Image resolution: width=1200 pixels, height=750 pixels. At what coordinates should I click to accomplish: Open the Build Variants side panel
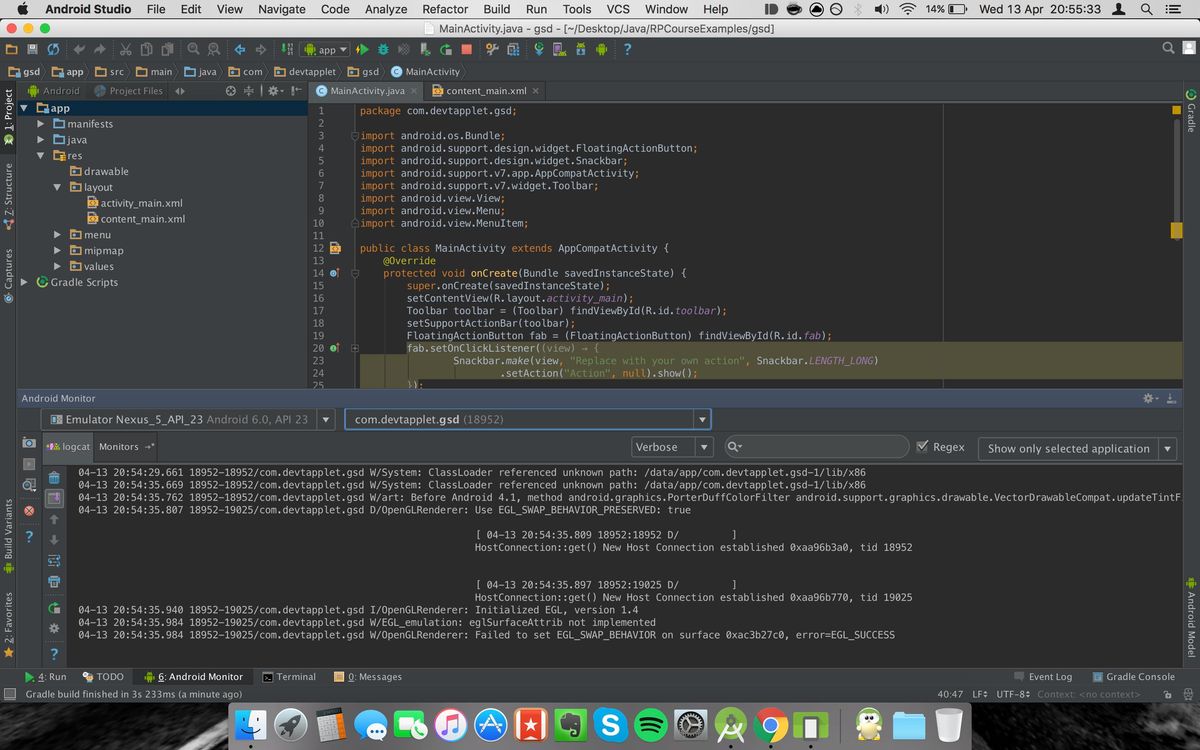tap(9, 538)
